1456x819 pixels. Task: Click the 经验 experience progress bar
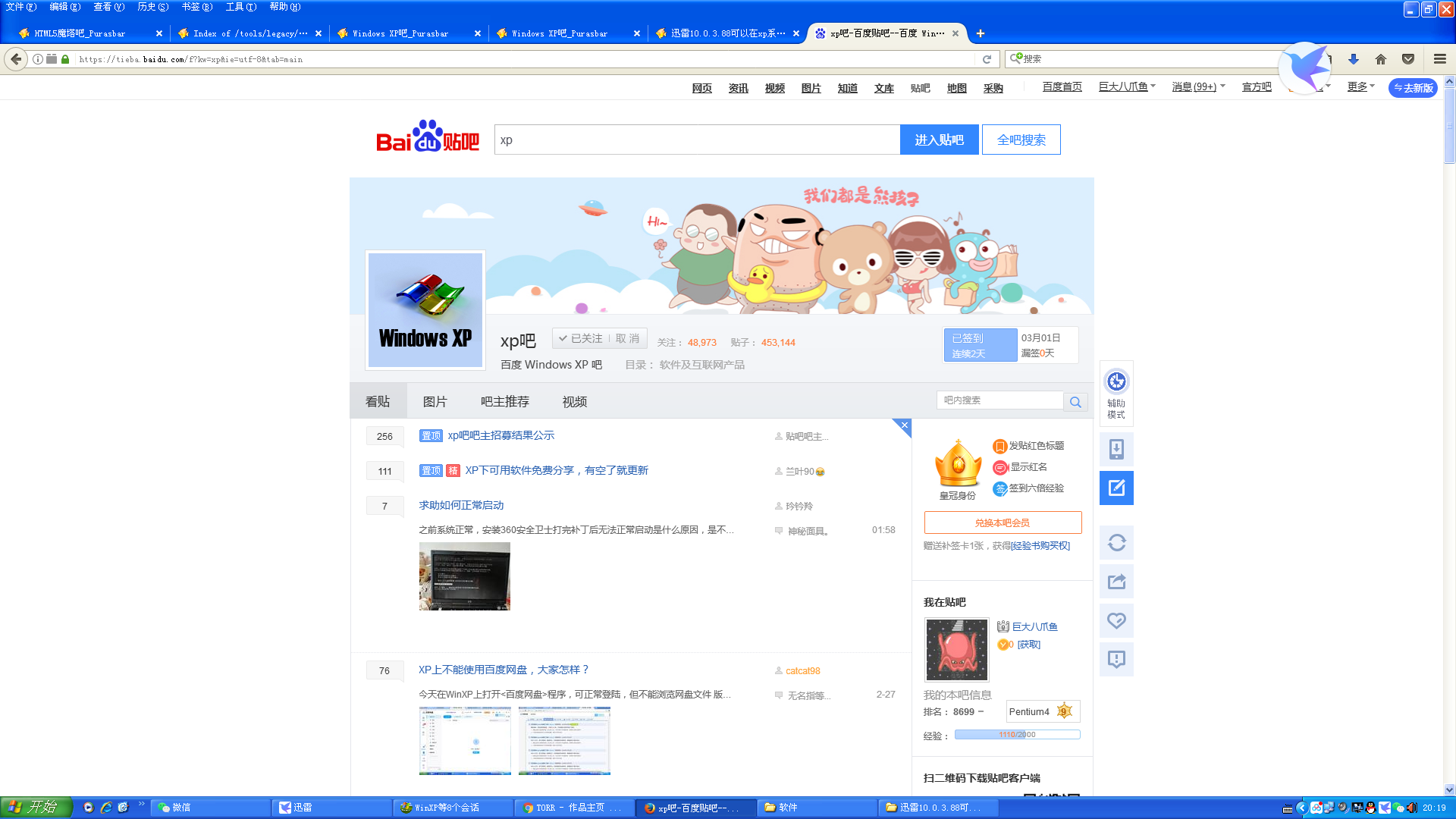click(1017, 735)
